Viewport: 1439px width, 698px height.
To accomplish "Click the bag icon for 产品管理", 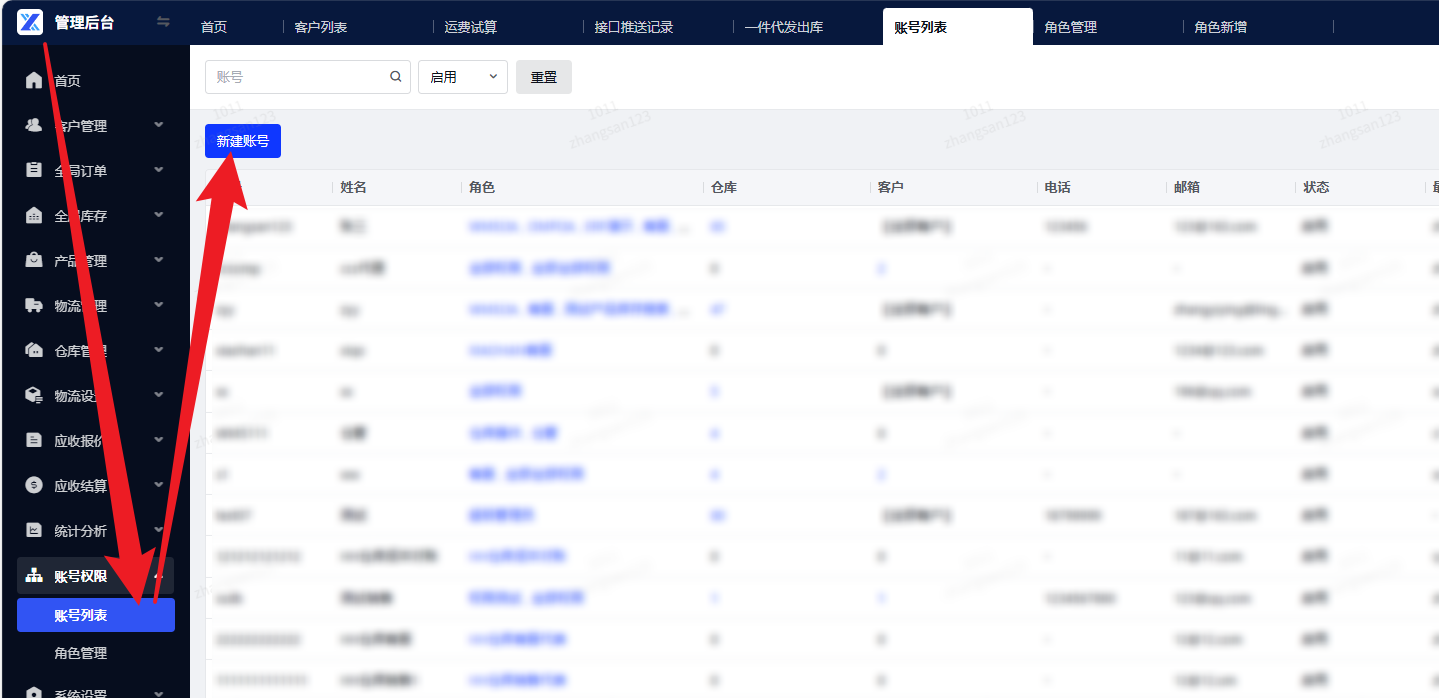I will tap(34, 260).
